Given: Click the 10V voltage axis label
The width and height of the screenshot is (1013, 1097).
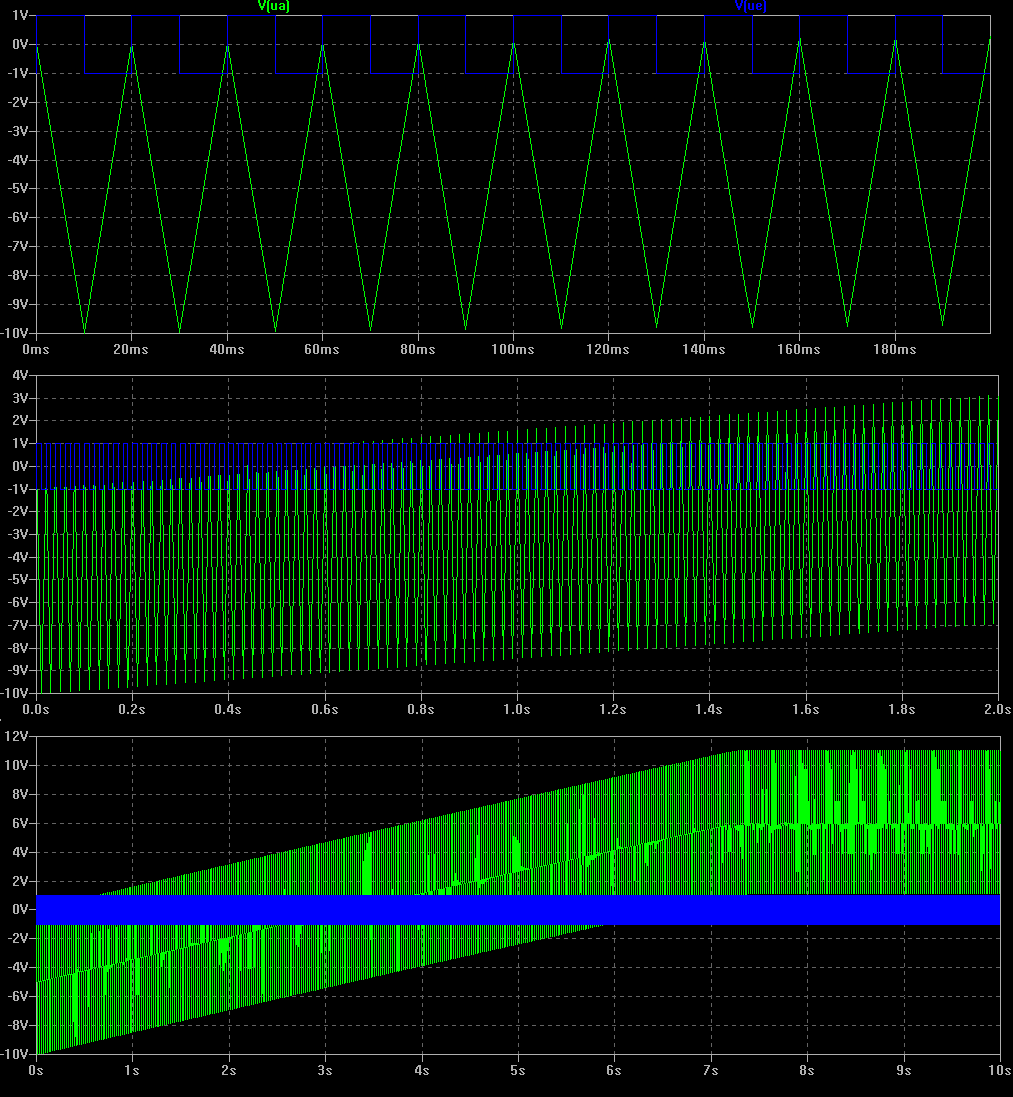Looking at the screenshot, I should (16, 765).
